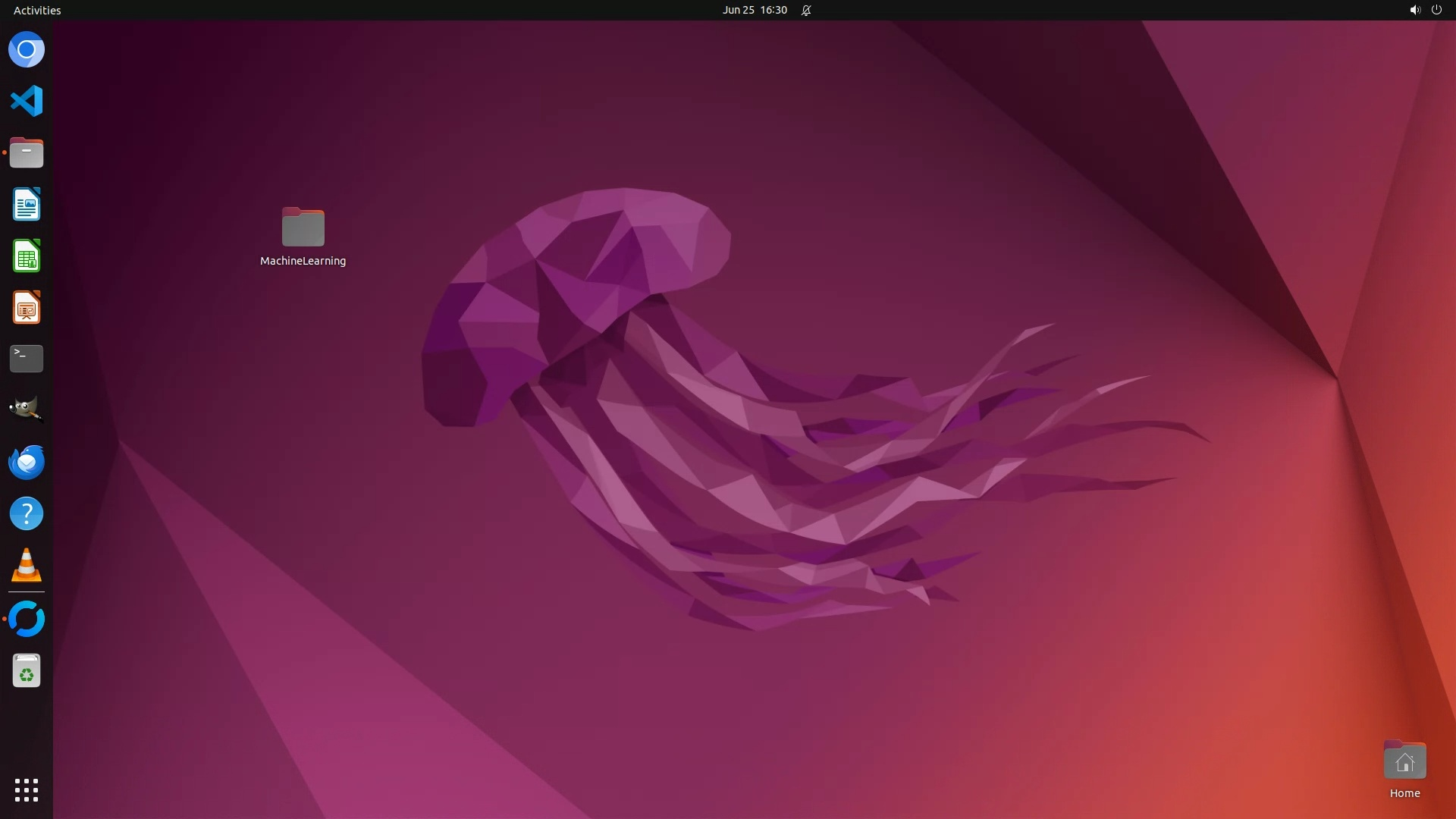1456x819 pixels.
Task: Open the Files manager in dock
Action: click(x=27, y=152)
